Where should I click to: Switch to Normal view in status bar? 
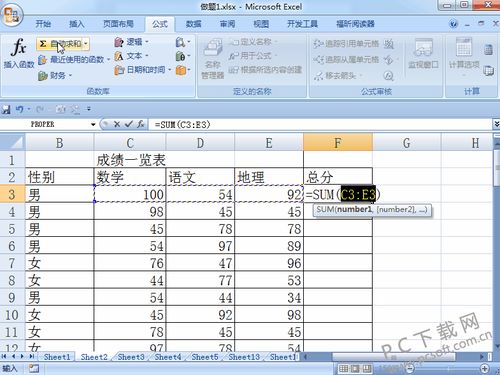(x=343, y=369)
